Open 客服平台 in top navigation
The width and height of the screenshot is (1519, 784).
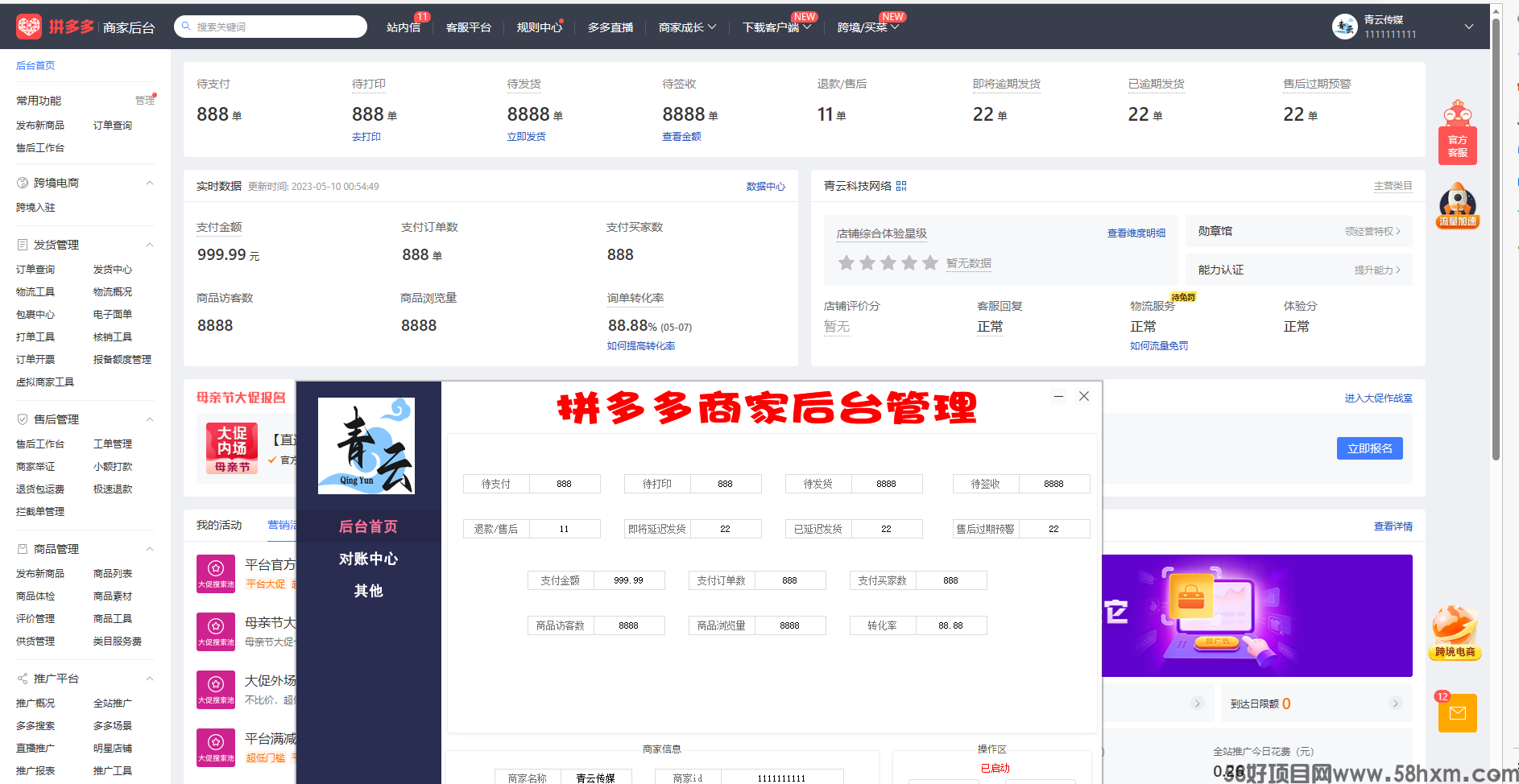tap(468, 27)
